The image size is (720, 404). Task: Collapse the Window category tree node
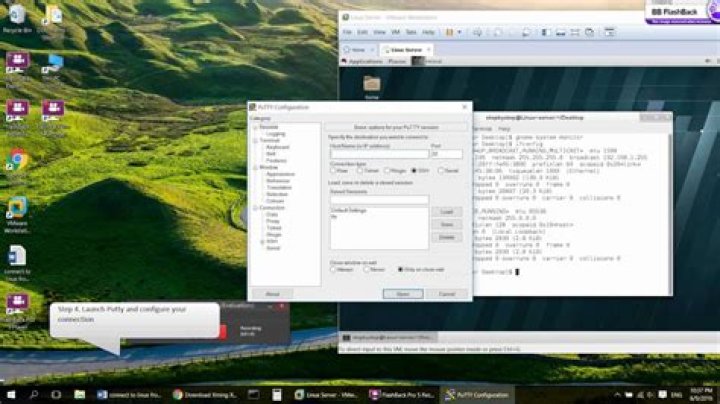click(253, 167)
